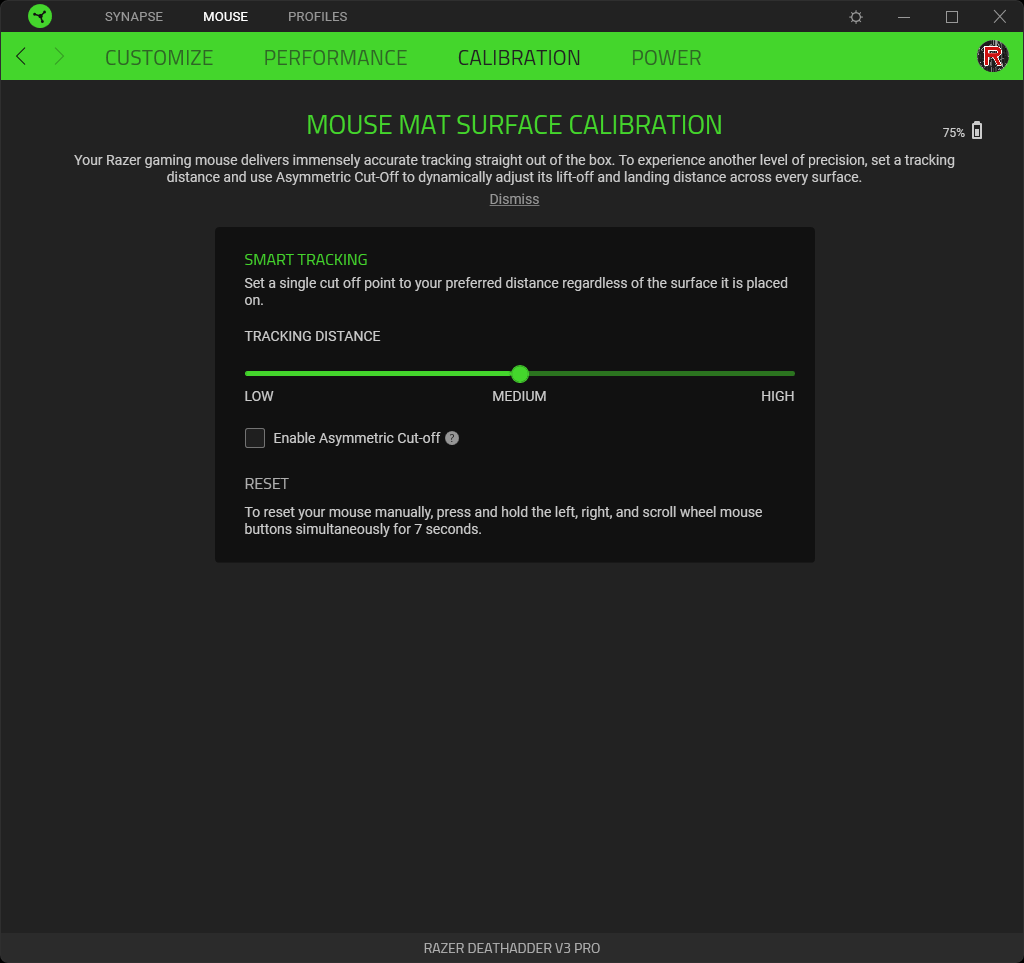Click the Asymmetric Cut-off help question mark

click(x=452, y=438)
